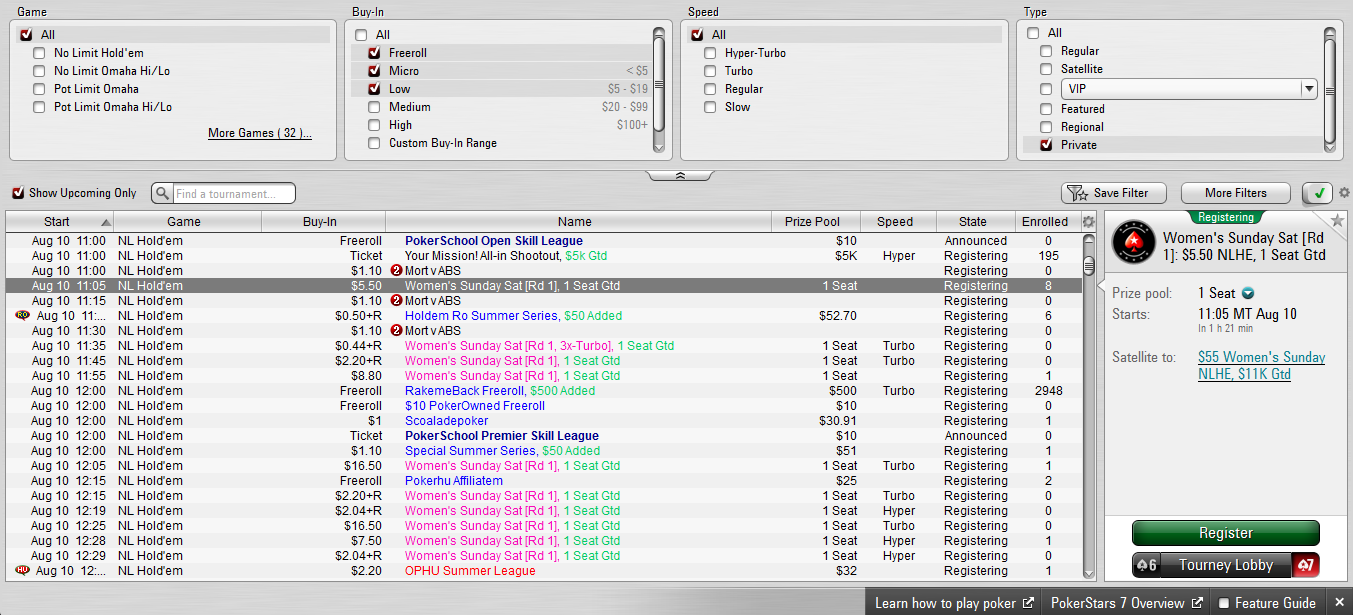Collapse the filter panel with chevron tab
The height and width of the screenshot is (615, 1353).
(x=680, y=175)
